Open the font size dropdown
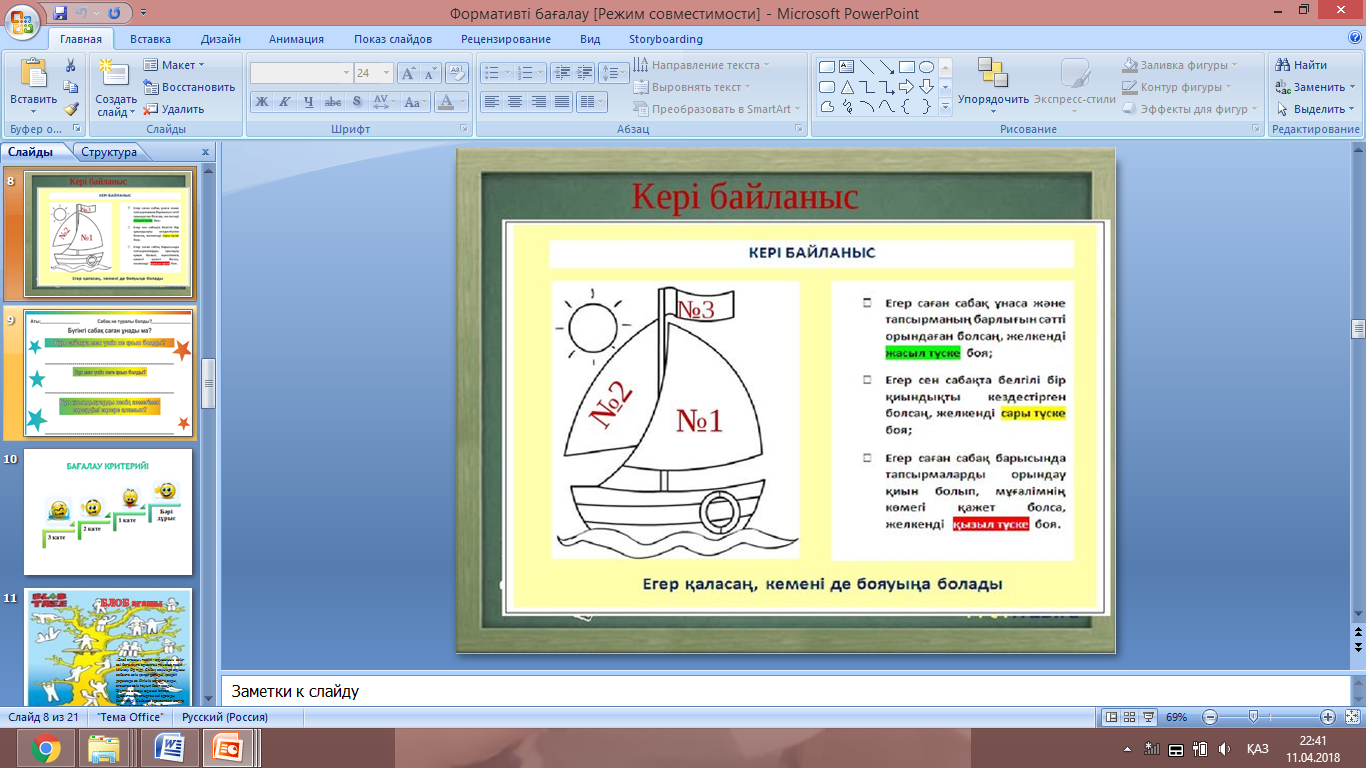Image resolution: width=1366 pixels, height=768 pixels. click(x=387, y=73)
